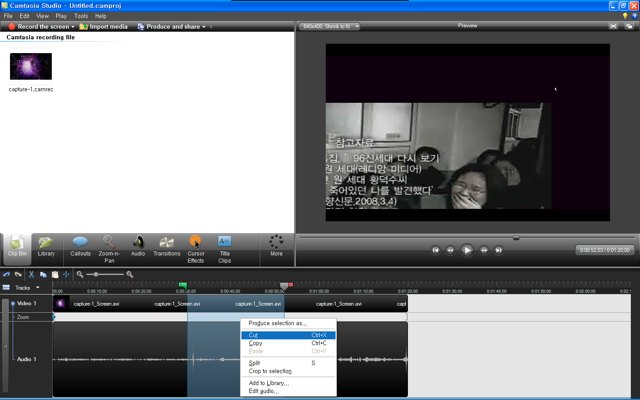Open the Edit menu
The height and width of the screenshot is (400, 640).
[x=24, y=16]
